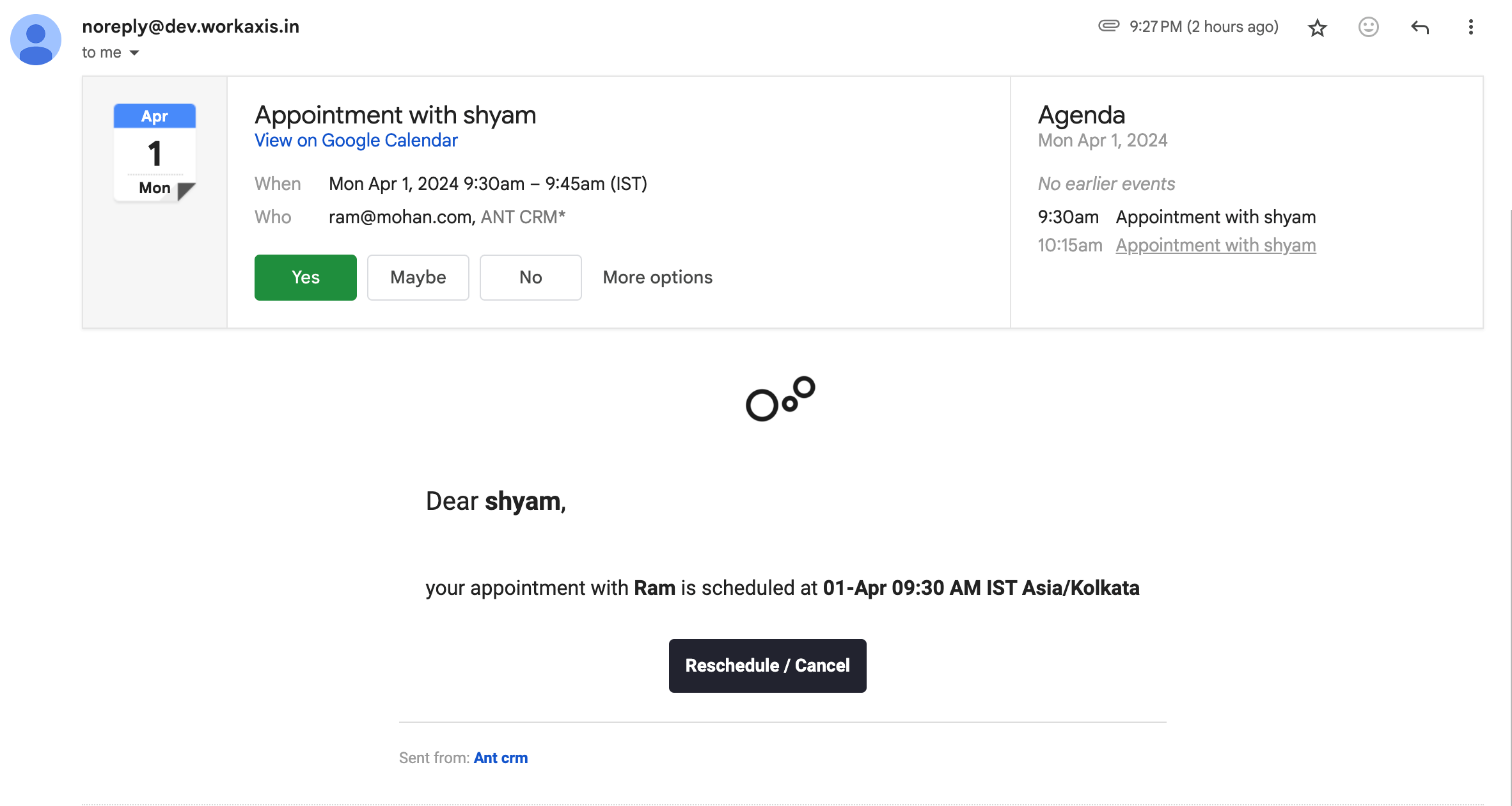This screenshot has height=806, width=1512.
Task: Click the reply arrow icon
Action: 1419,27
